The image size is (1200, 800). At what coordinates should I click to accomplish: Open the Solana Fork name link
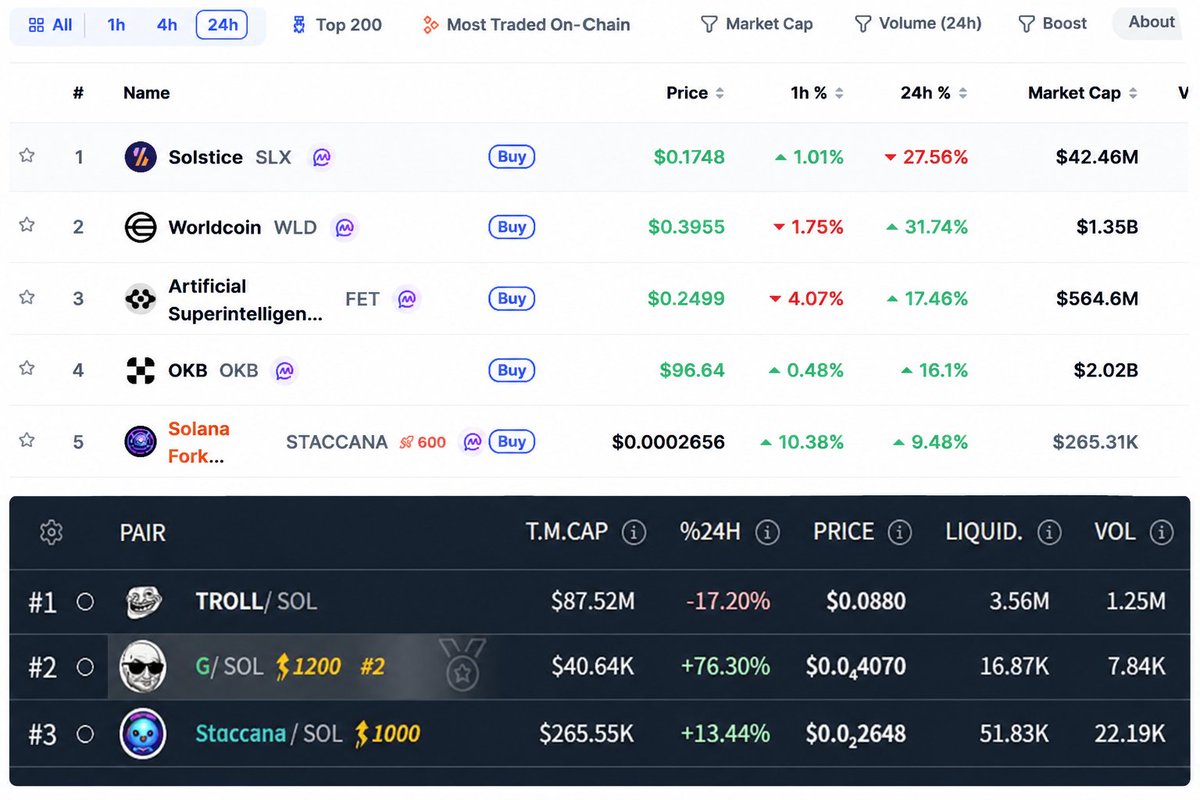click(x=199, y=442)
